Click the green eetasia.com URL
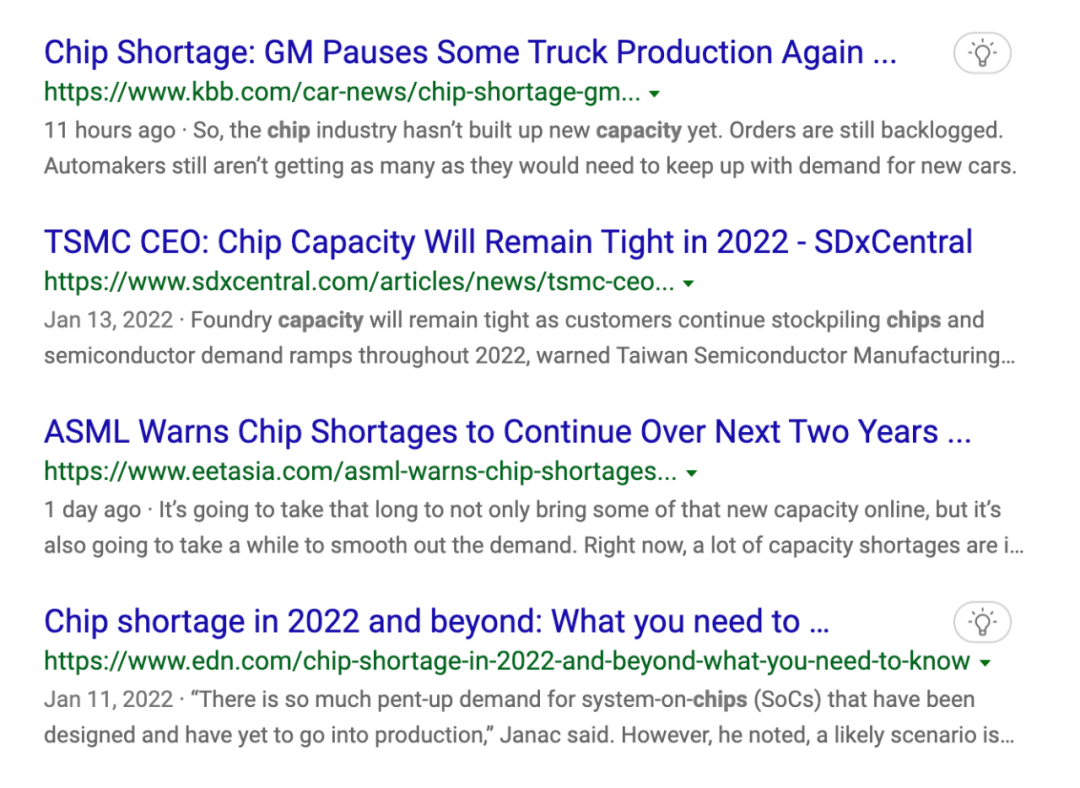1080x788 pixels. coord(360,472)
